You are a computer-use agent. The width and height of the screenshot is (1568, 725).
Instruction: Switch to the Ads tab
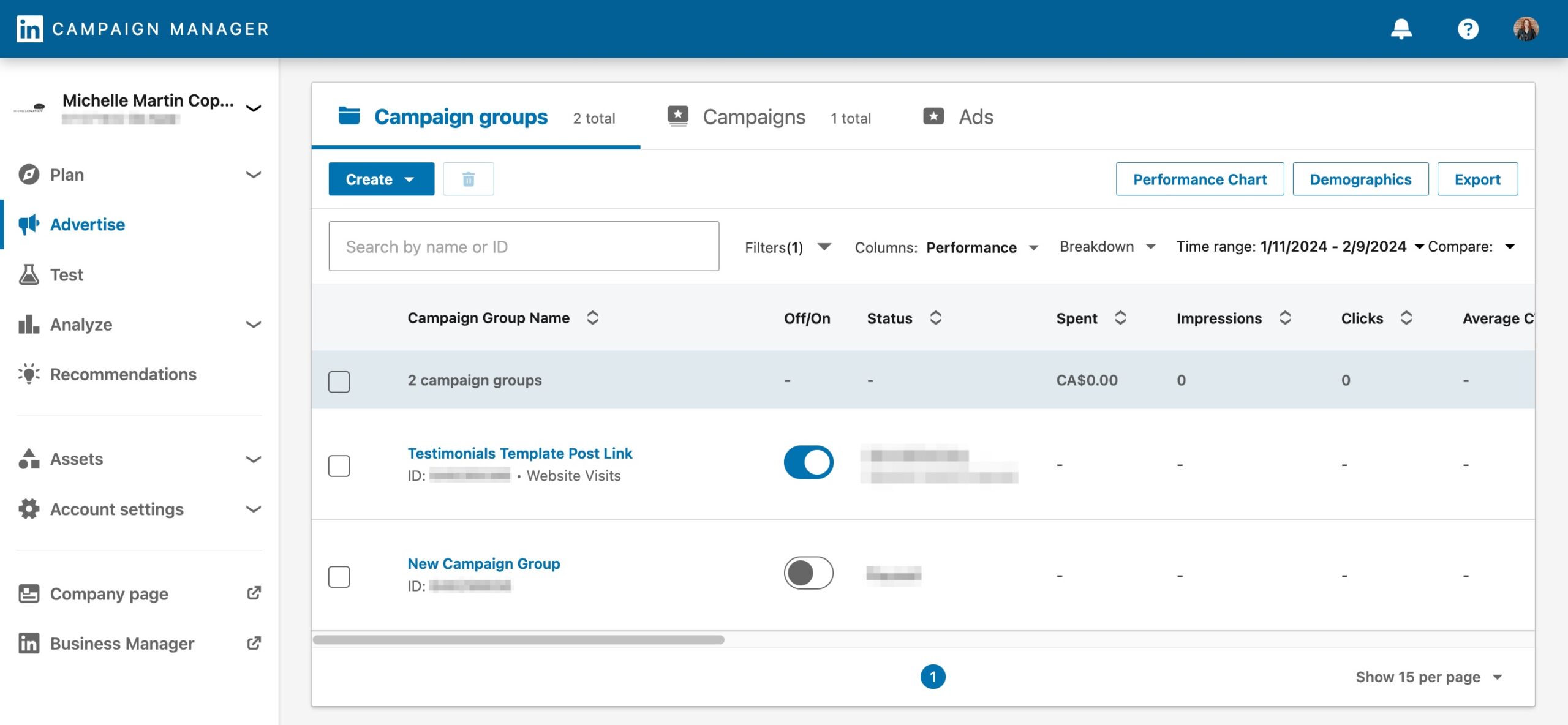pos(958,116)
